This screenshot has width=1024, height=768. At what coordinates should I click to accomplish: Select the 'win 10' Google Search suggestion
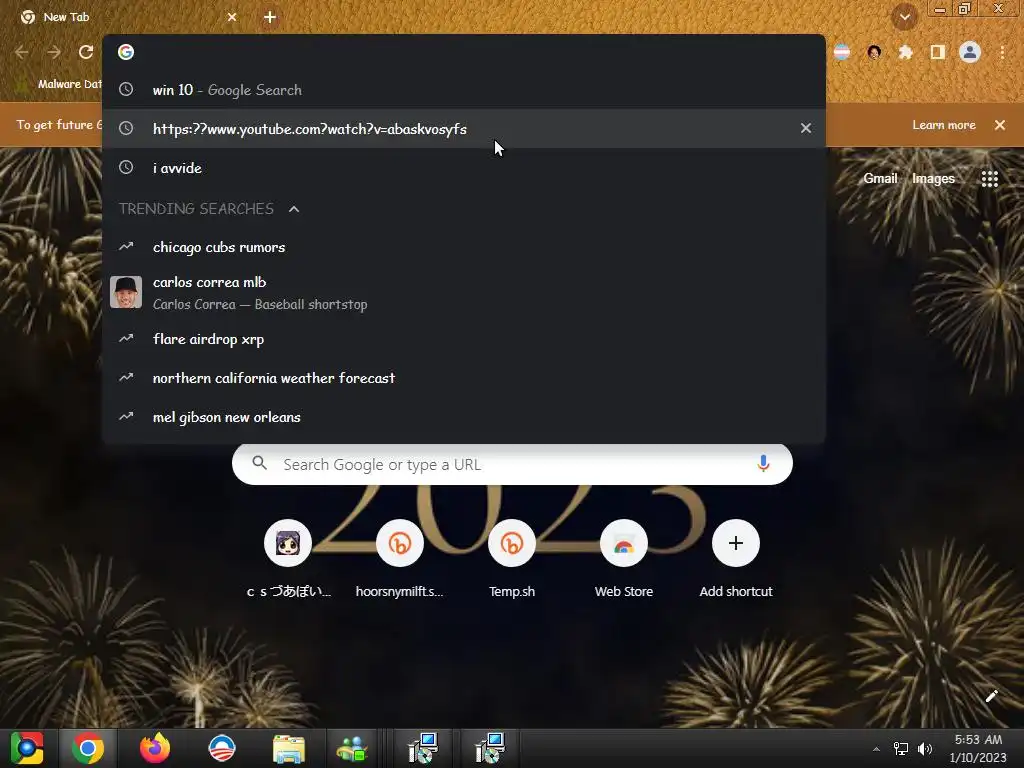tap(464, 90)
